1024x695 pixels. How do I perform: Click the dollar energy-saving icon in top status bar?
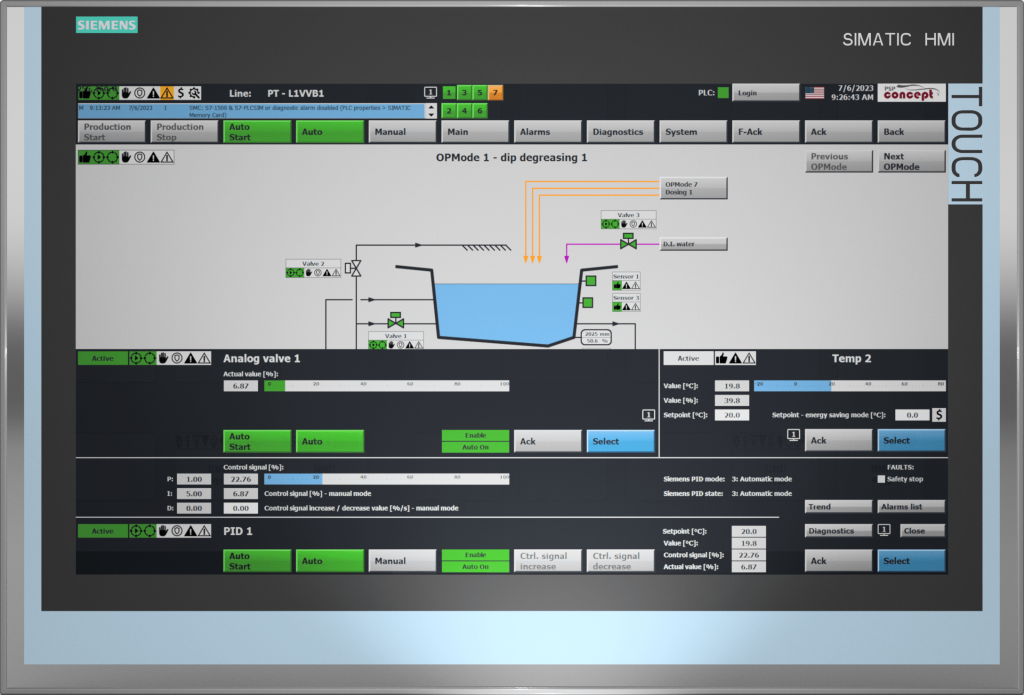(x=181, y=93)
